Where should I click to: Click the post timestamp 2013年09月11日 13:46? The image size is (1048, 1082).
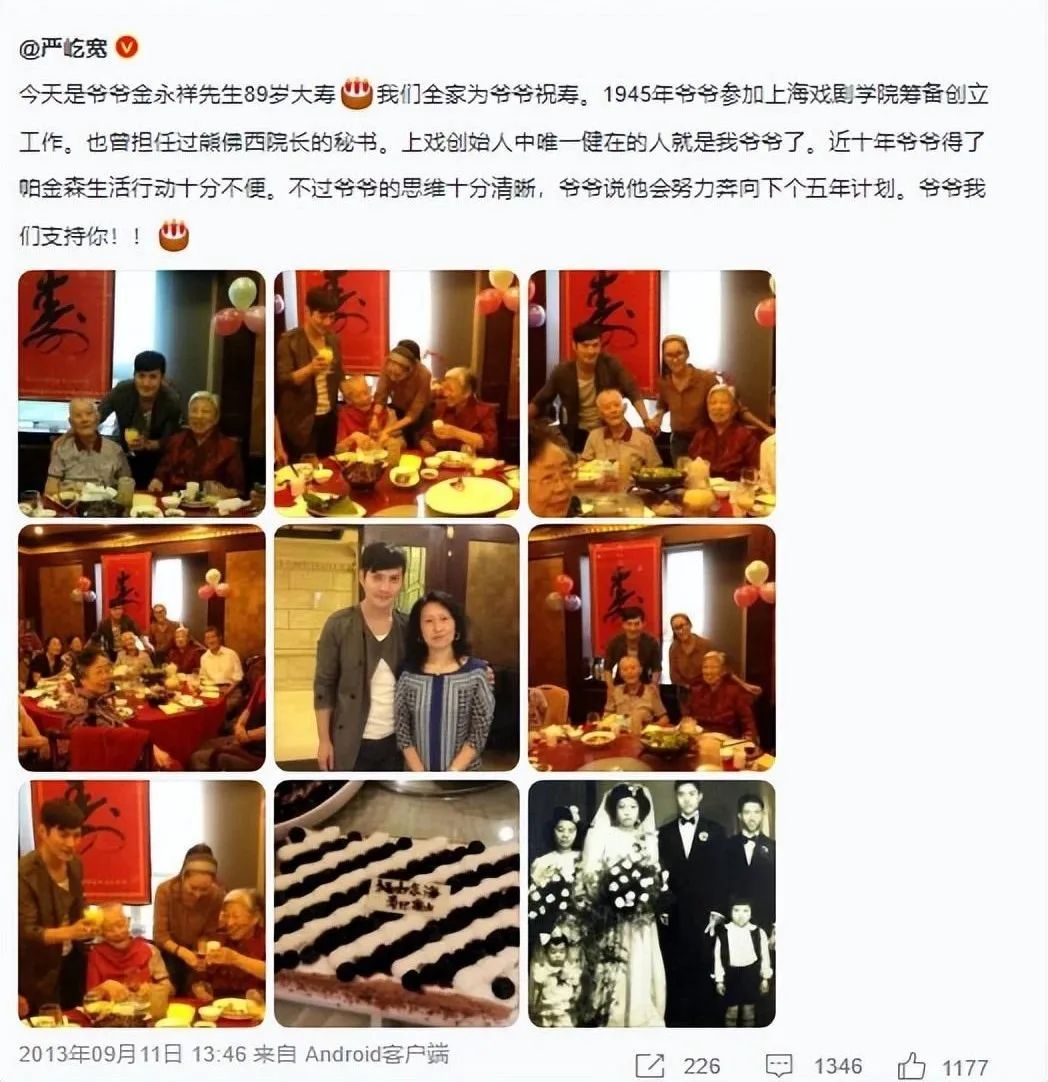132,1054
